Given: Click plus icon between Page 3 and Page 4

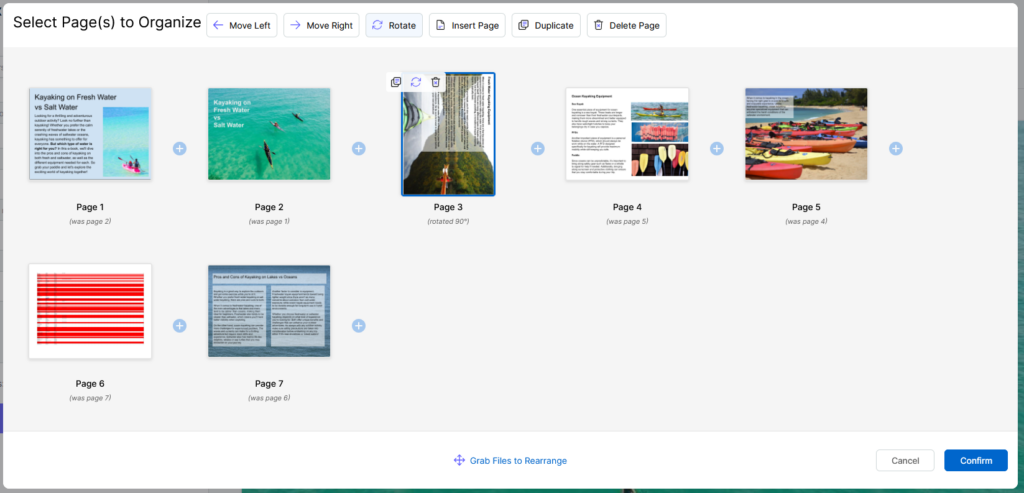Looking at the screenshot, I should click(537, 149).
